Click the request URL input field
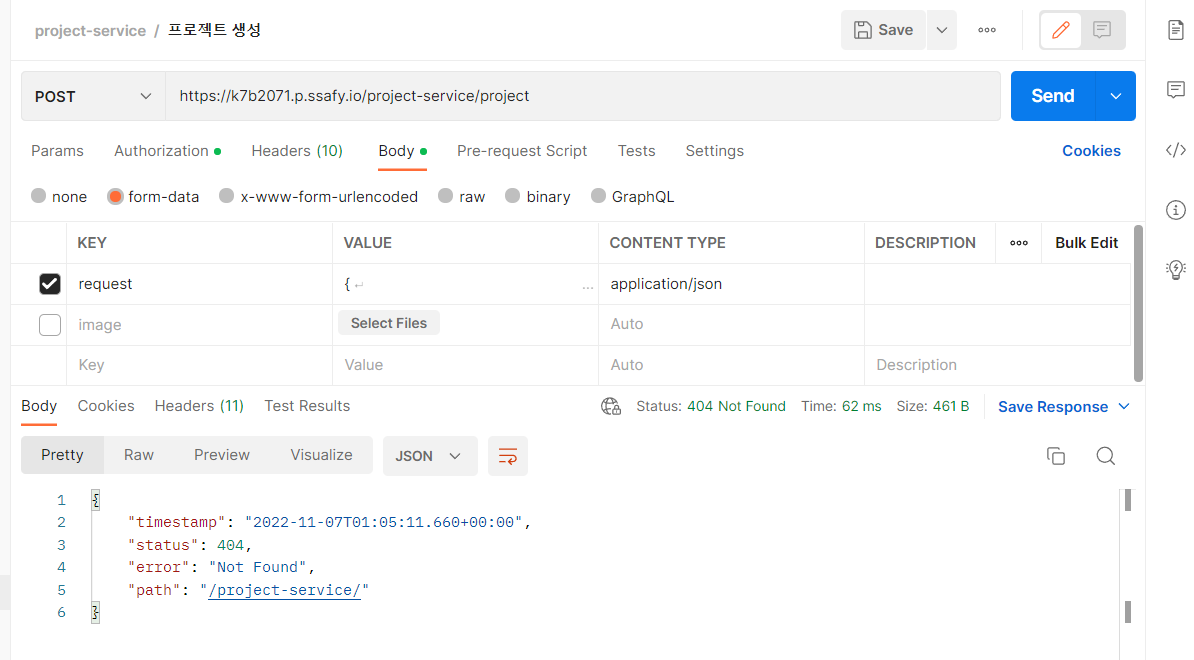The image size is (1194, 660). [x=583, y=96]
